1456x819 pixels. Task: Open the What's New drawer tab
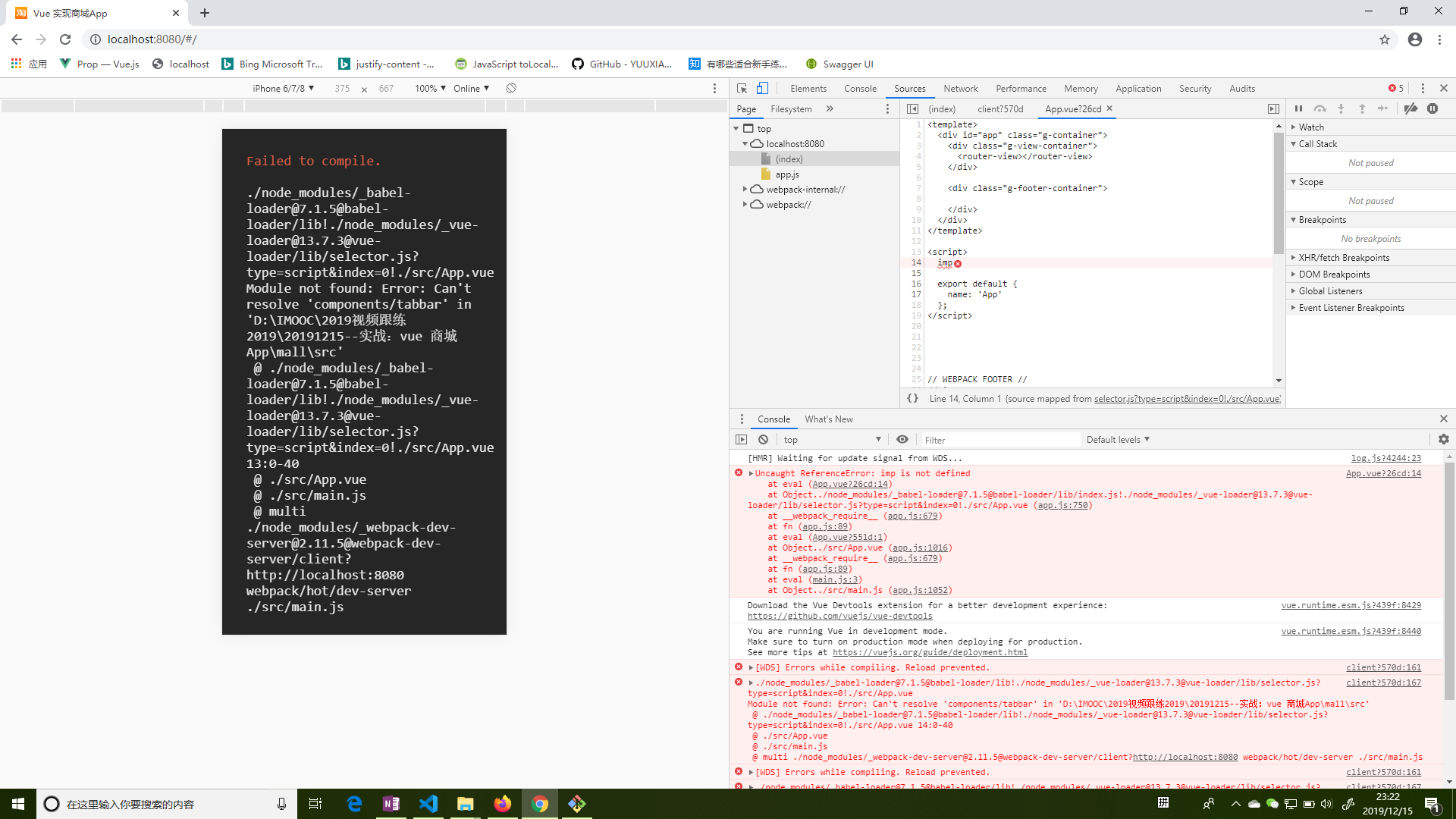tap(829, 419)
